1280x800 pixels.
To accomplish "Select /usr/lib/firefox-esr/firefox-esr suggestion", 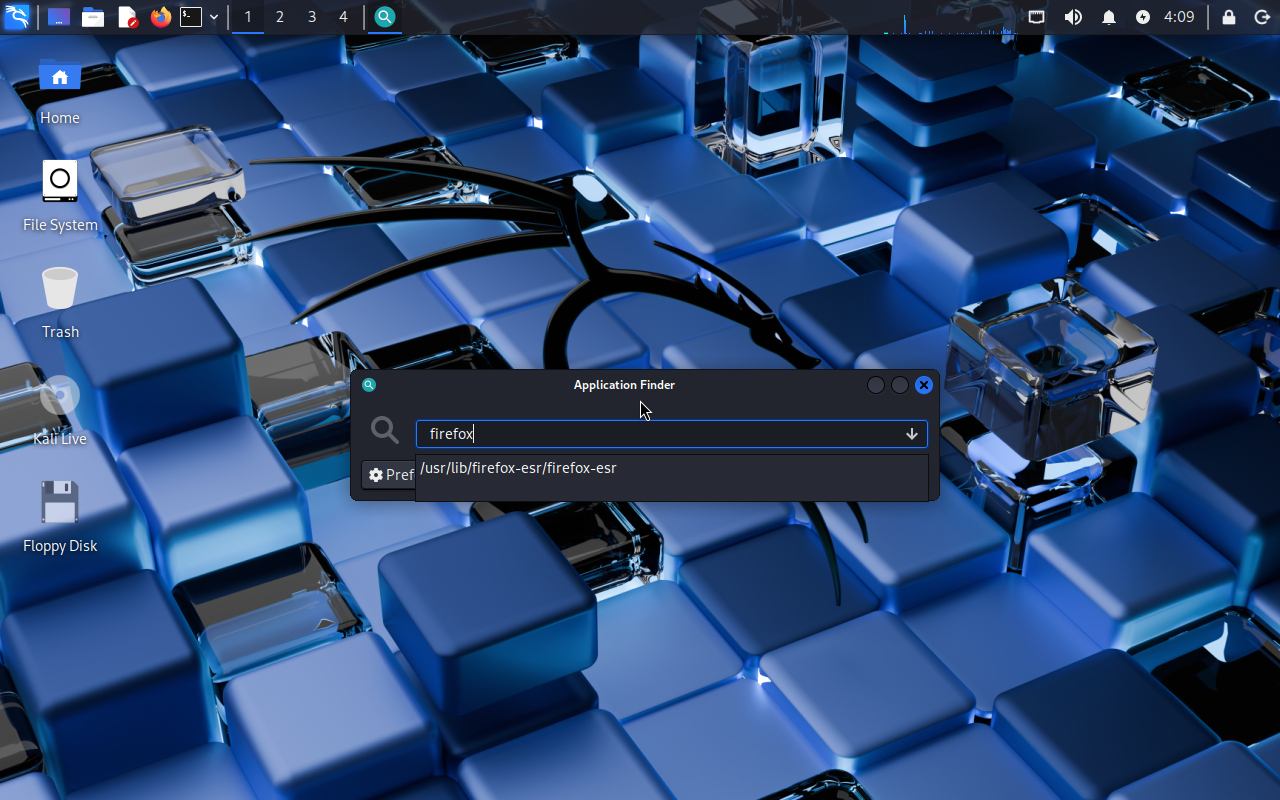I will 518,468.
